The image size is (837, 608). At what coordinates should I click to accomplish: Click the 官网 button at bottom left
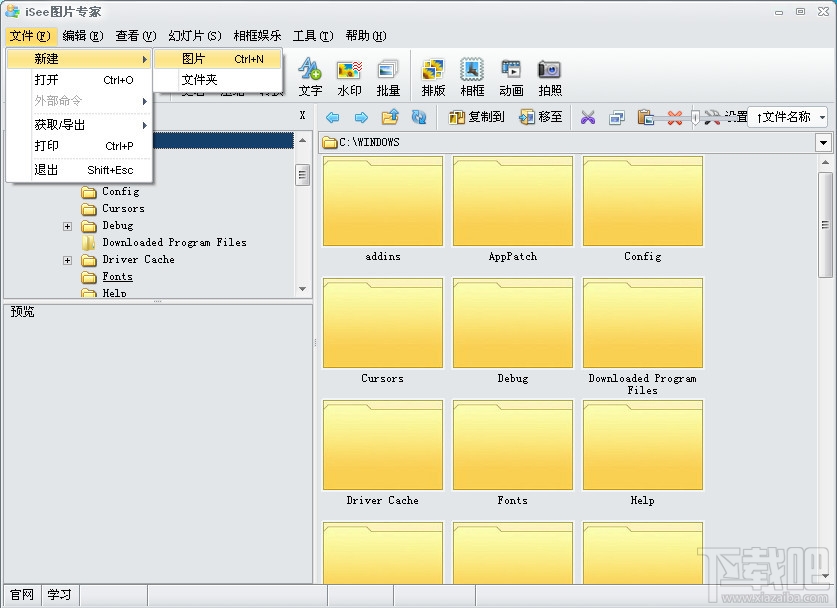[20, 594]
